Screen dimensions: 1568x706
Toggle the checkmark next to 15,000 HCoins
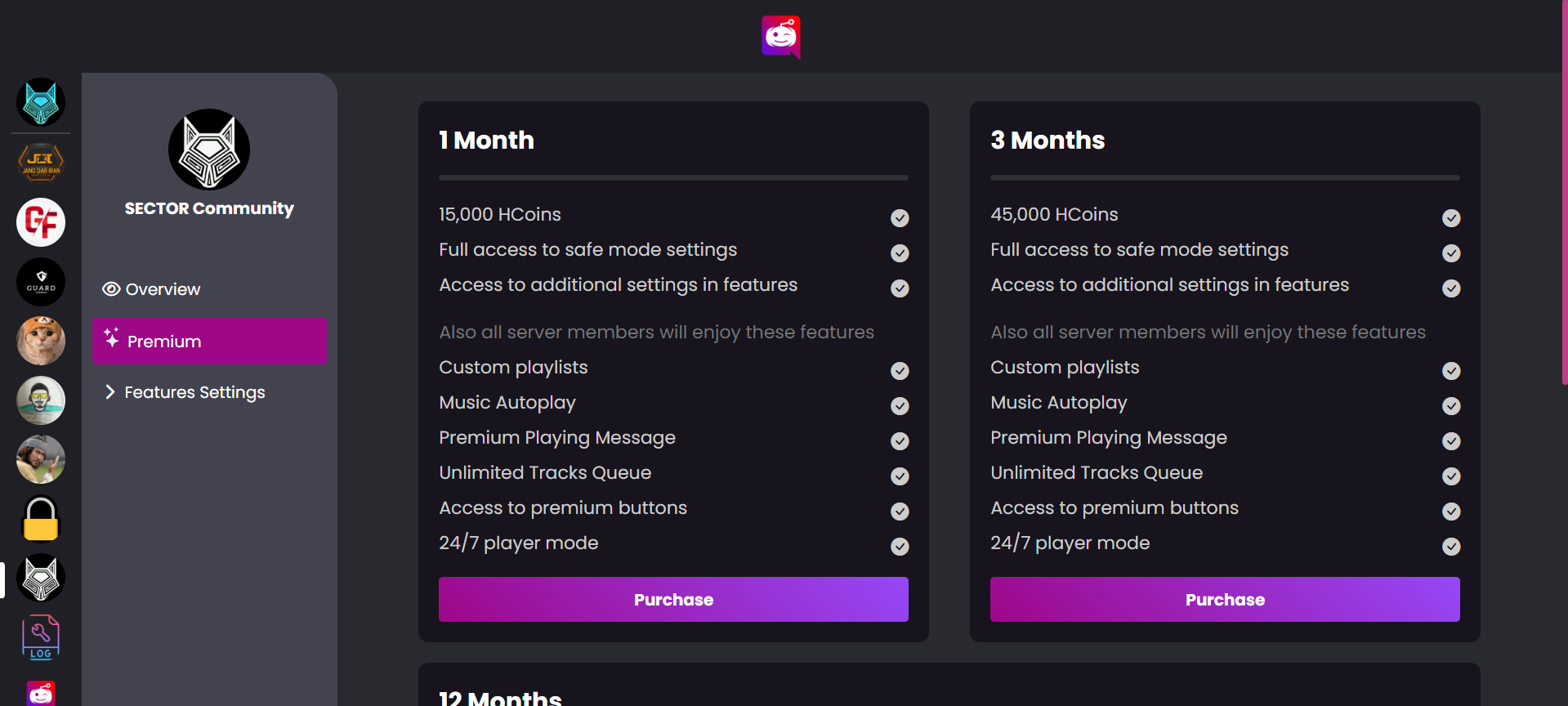900,218
